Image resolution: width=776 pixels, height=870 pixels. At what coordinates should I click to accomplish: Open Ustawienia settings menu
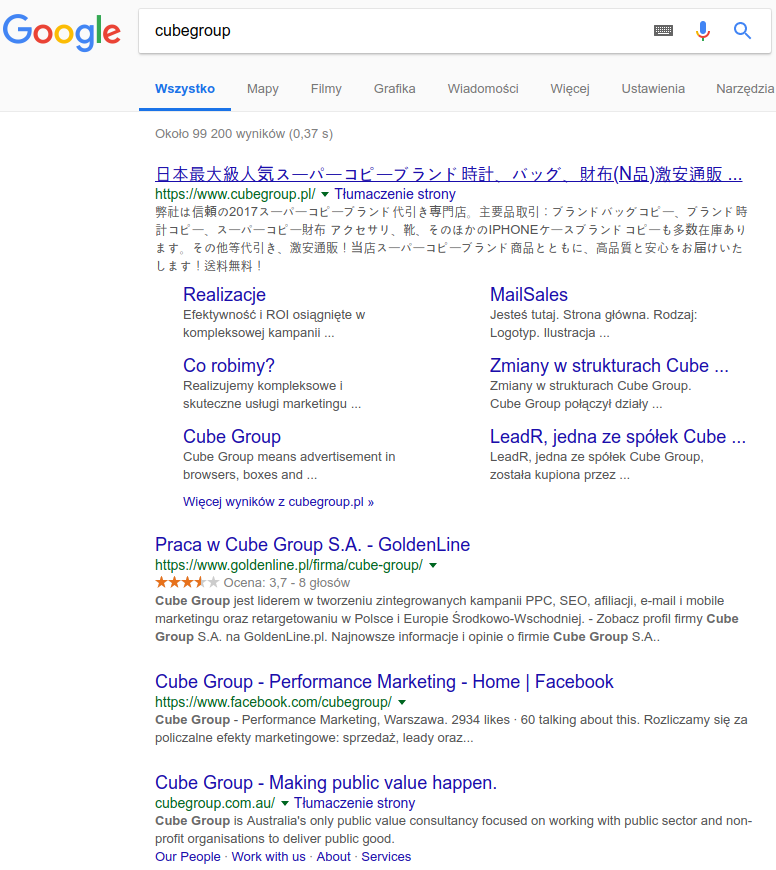[653, 89]
